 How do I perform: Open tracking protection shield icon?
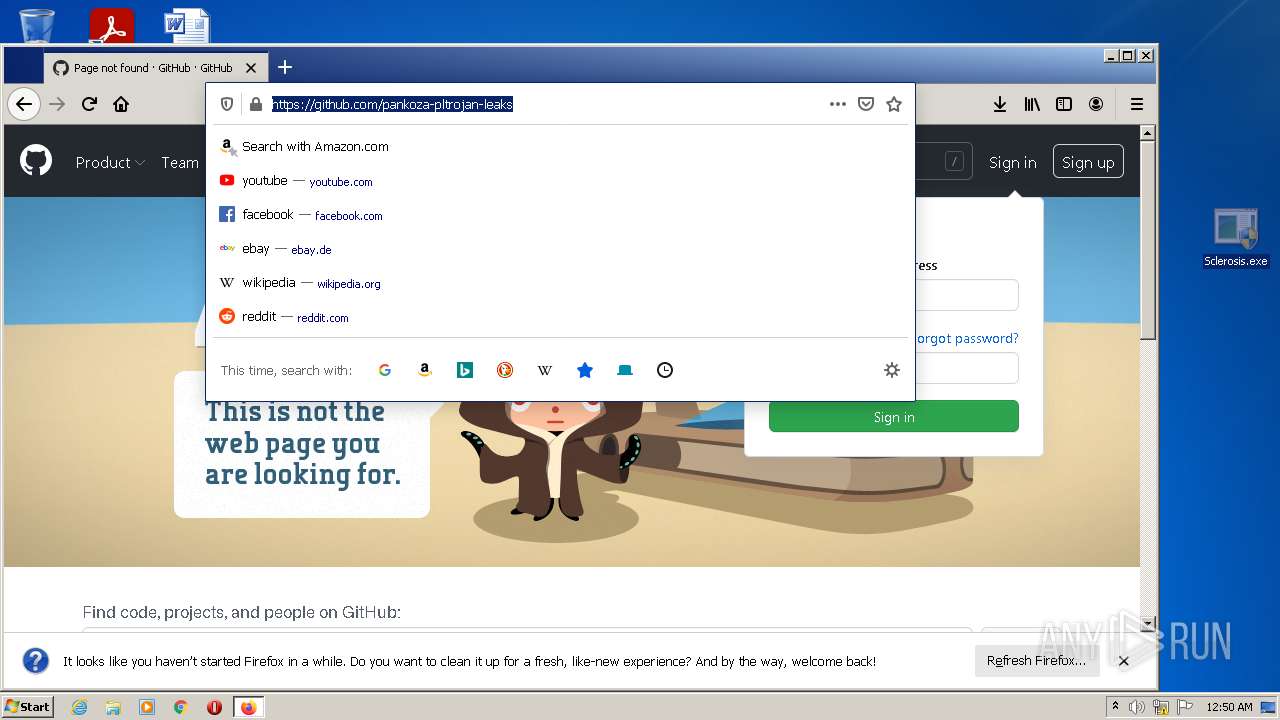[227, 104]
